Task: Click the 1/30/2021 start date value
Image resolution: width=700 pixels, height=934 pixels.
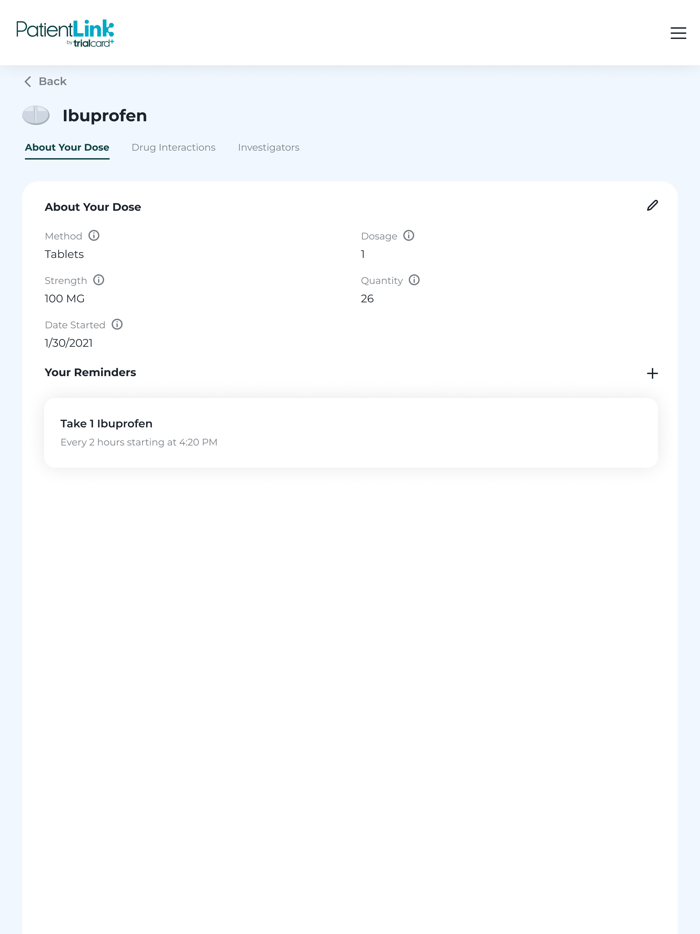Action: point(68,342)
